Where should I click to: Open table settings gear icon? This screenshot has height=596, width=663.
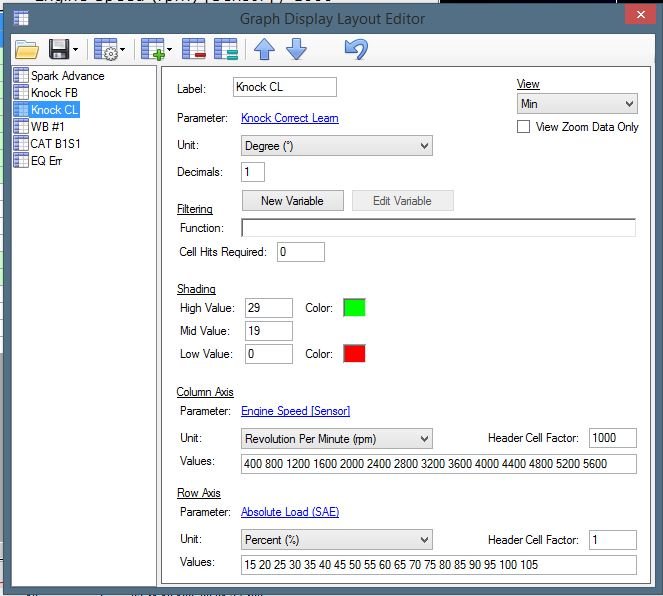point(105,49)
